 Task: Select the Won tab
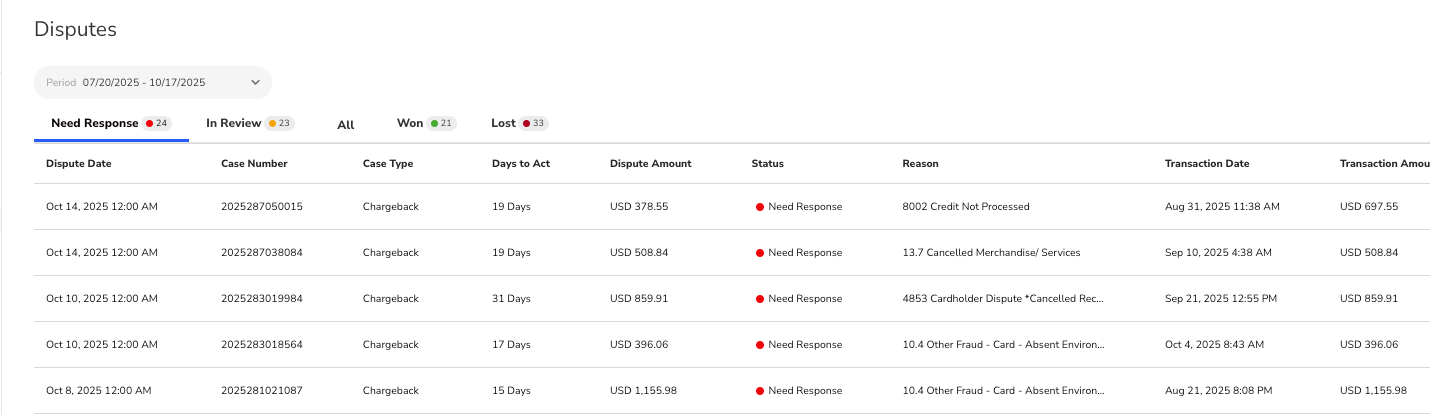[x=410, y=123]
